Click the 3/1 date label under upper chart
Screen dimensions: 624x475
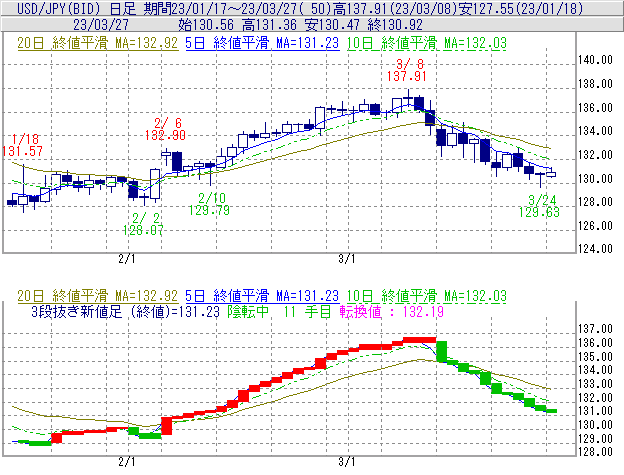[347, 259]
